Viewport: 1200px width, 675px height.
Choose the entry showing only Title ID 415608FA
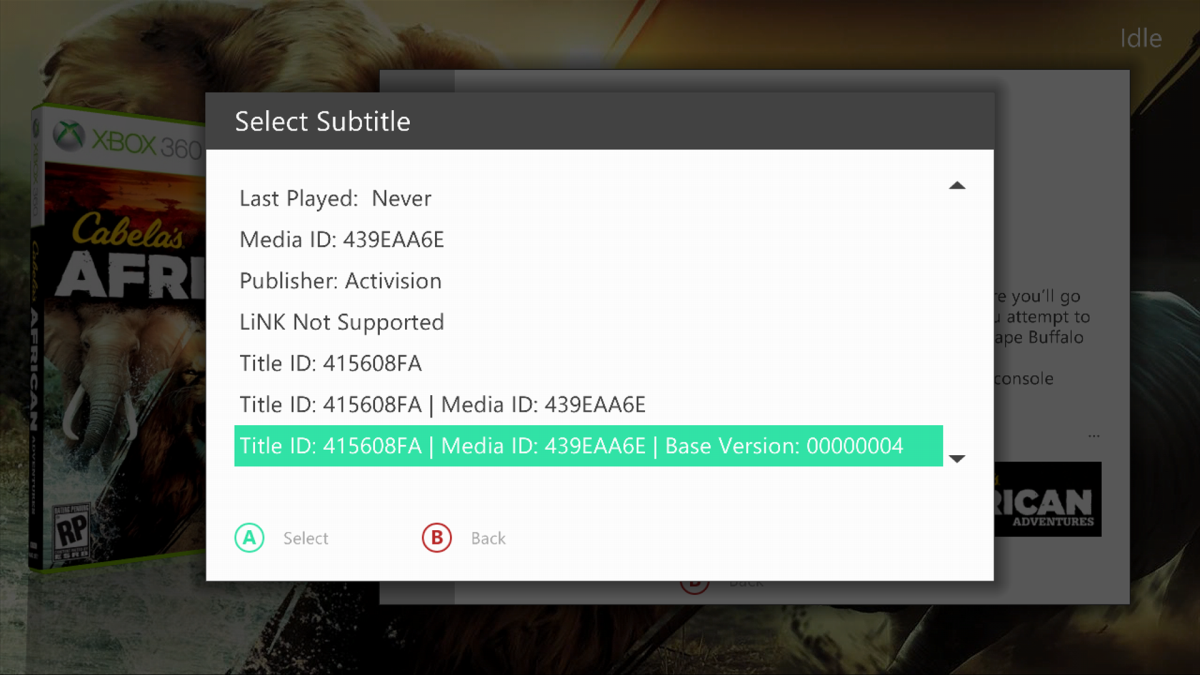coord(330,363)
